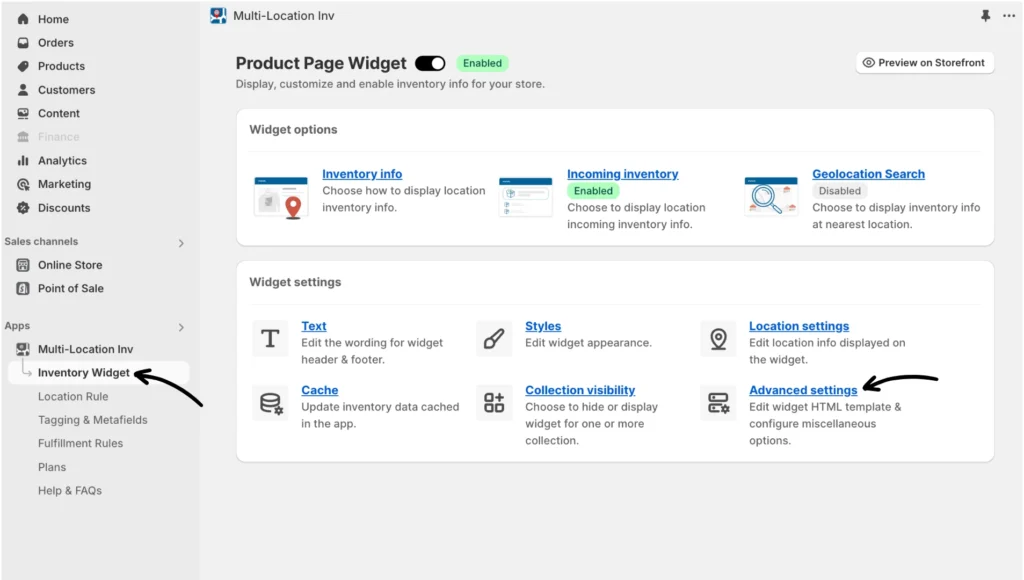Open Fulfillment Rules in the sidebar
This screenshot has width=1024, height=580.
(x=80, y=444)
